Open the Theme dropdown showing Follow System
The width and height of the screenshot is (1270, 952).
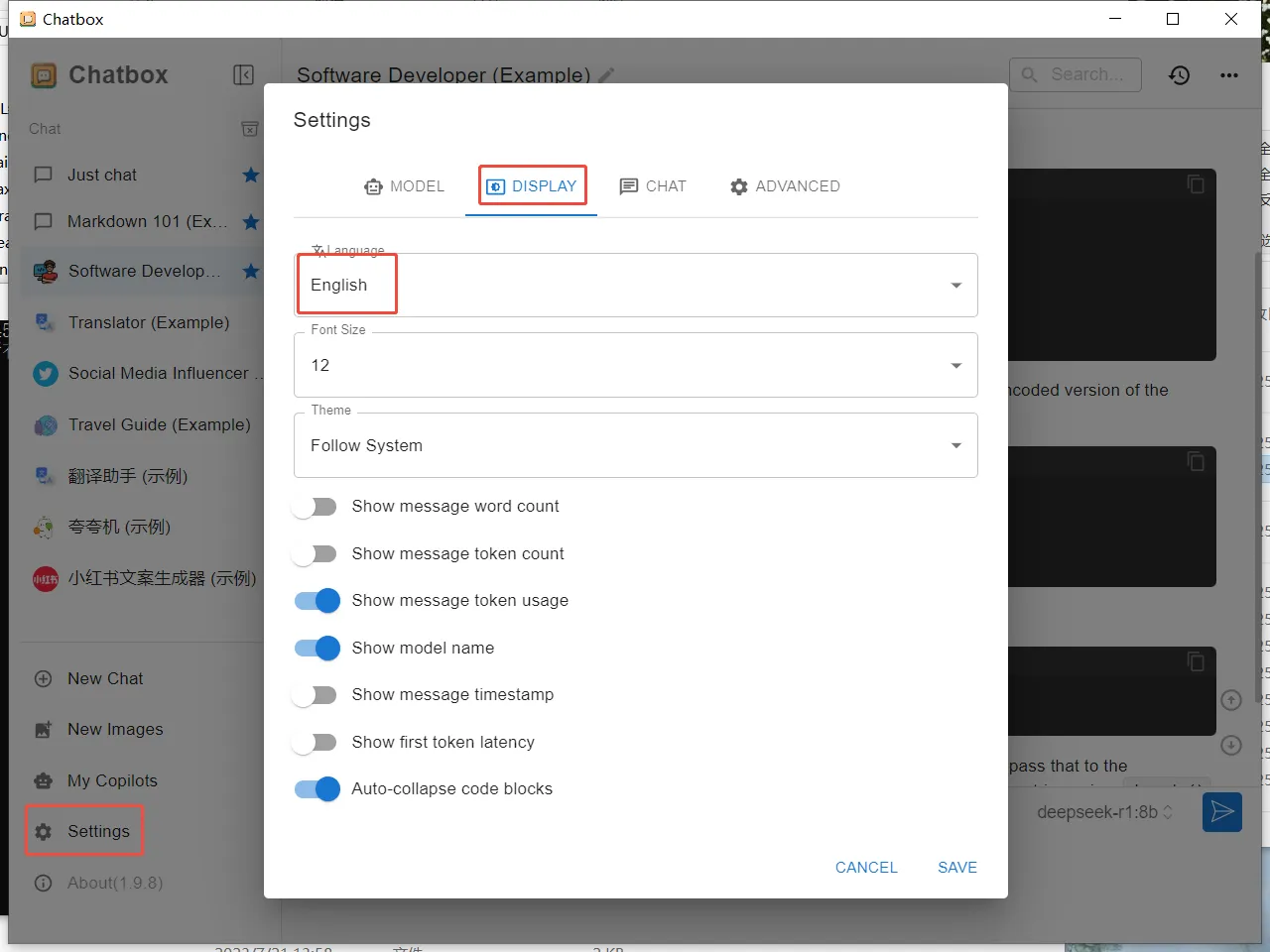[636, 445]
